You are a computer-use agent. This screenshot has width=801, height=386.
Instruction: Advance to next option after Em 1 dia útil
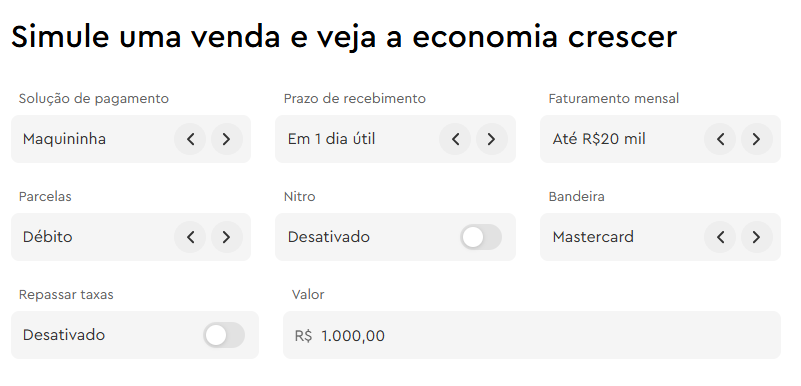(x=492, y=139)
